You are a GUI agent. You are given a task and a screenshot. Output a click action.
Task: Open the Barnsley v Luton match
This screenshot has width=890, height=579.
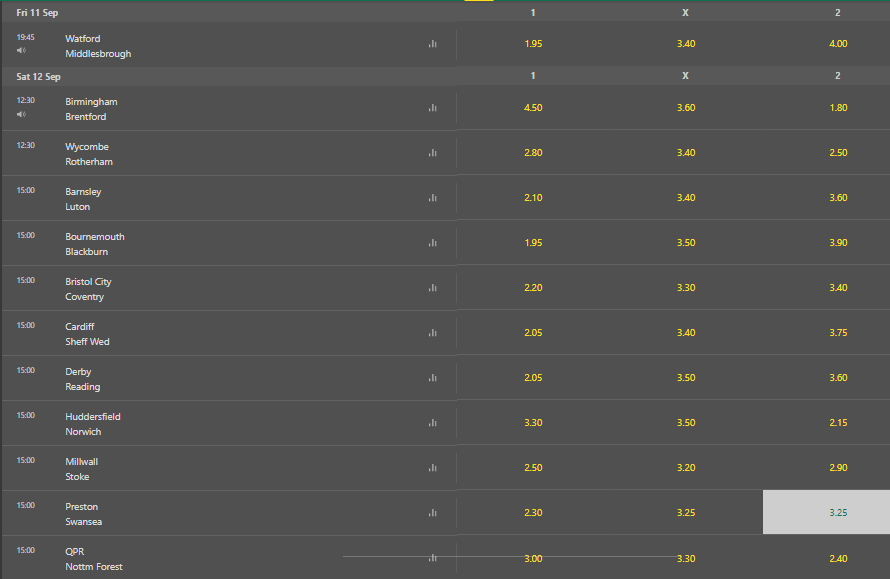tap(83, 199)
